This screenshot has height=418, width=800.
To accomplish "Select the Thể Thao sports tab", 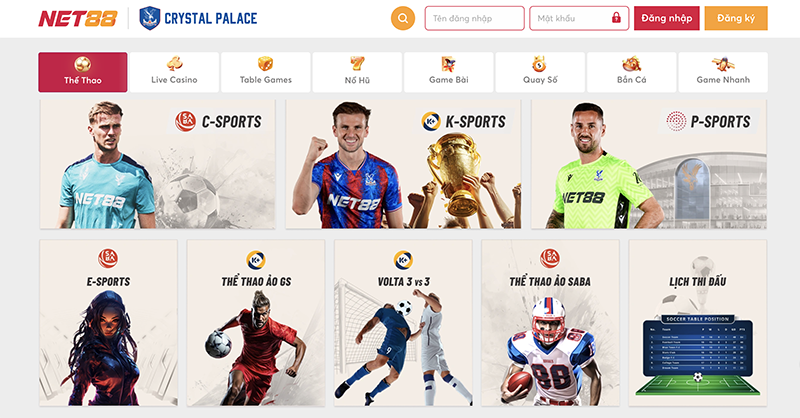I will (83, 72).
